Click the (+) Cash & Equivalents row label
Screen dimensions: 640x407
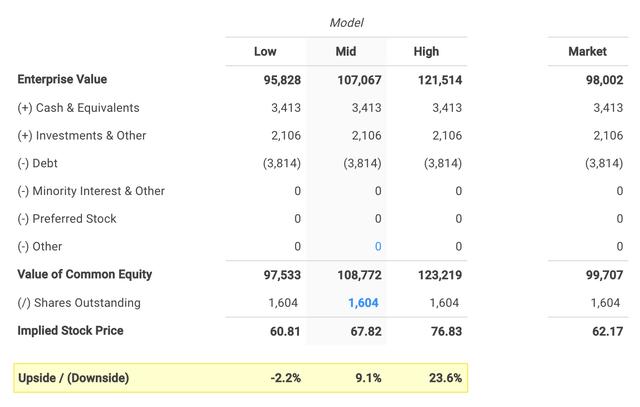tap(78, 107)
